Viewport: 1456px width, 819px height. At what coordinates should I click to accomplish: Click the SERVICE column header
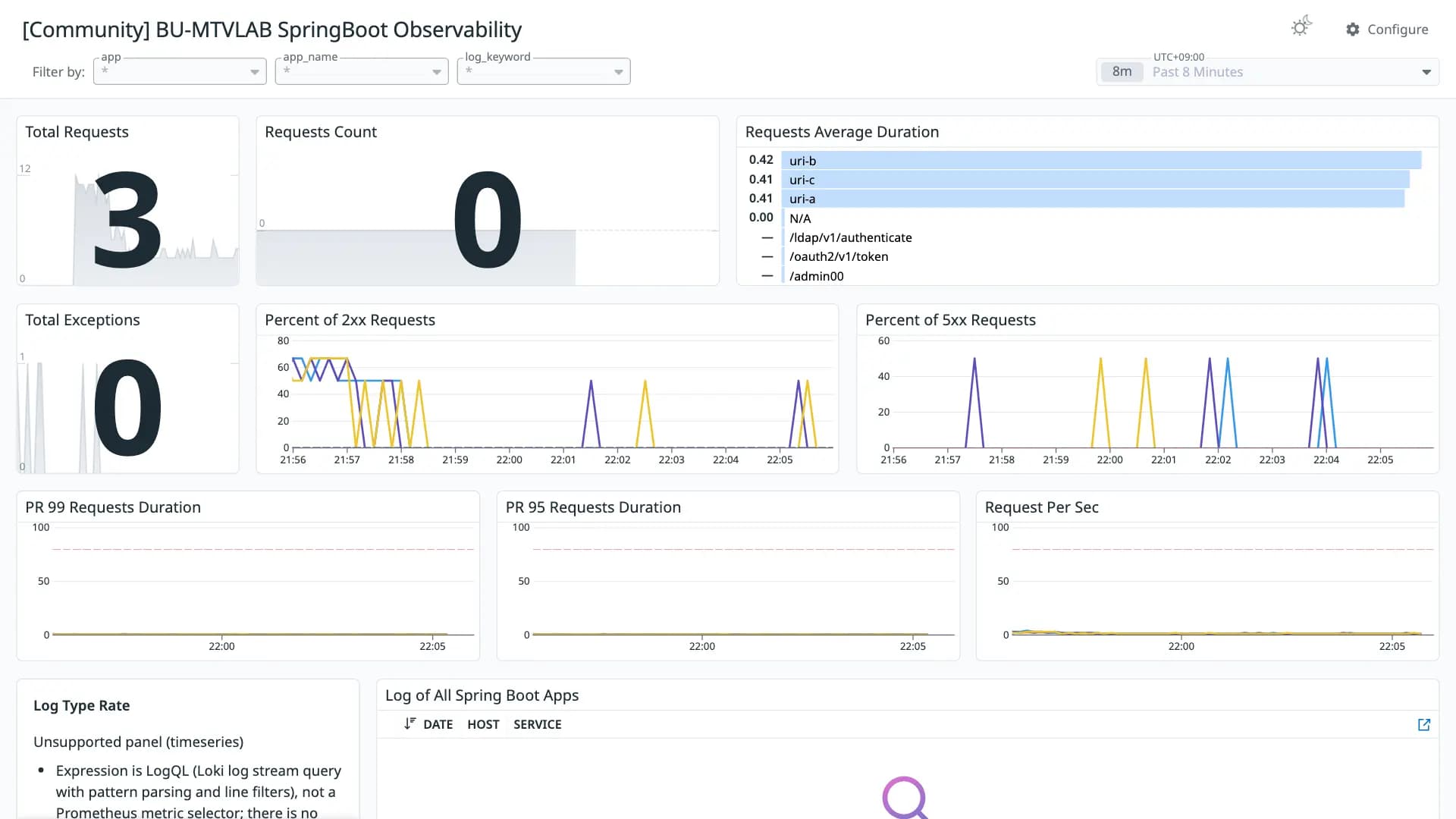tap(538, 724)
